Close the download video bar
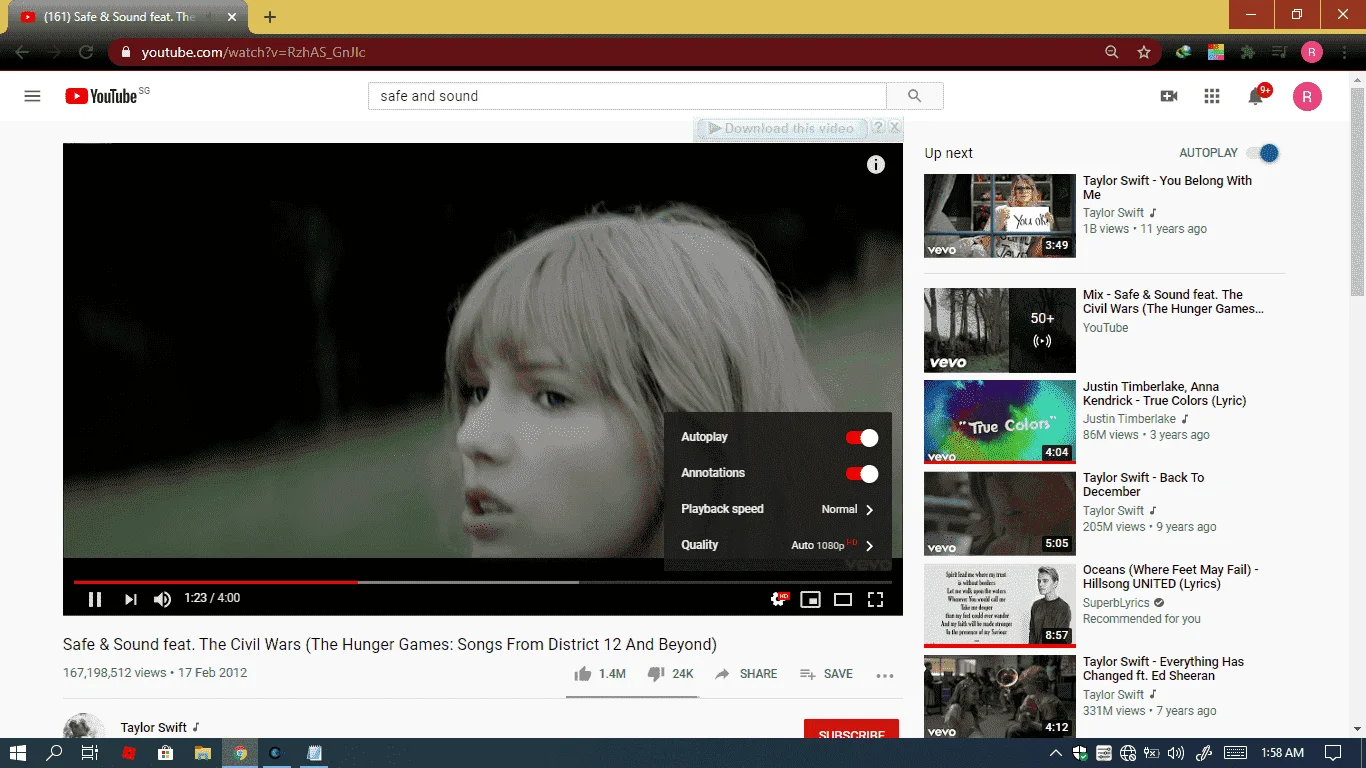Screen dimensions: 1366x768 pyautogui.click(x=895, y=128)
